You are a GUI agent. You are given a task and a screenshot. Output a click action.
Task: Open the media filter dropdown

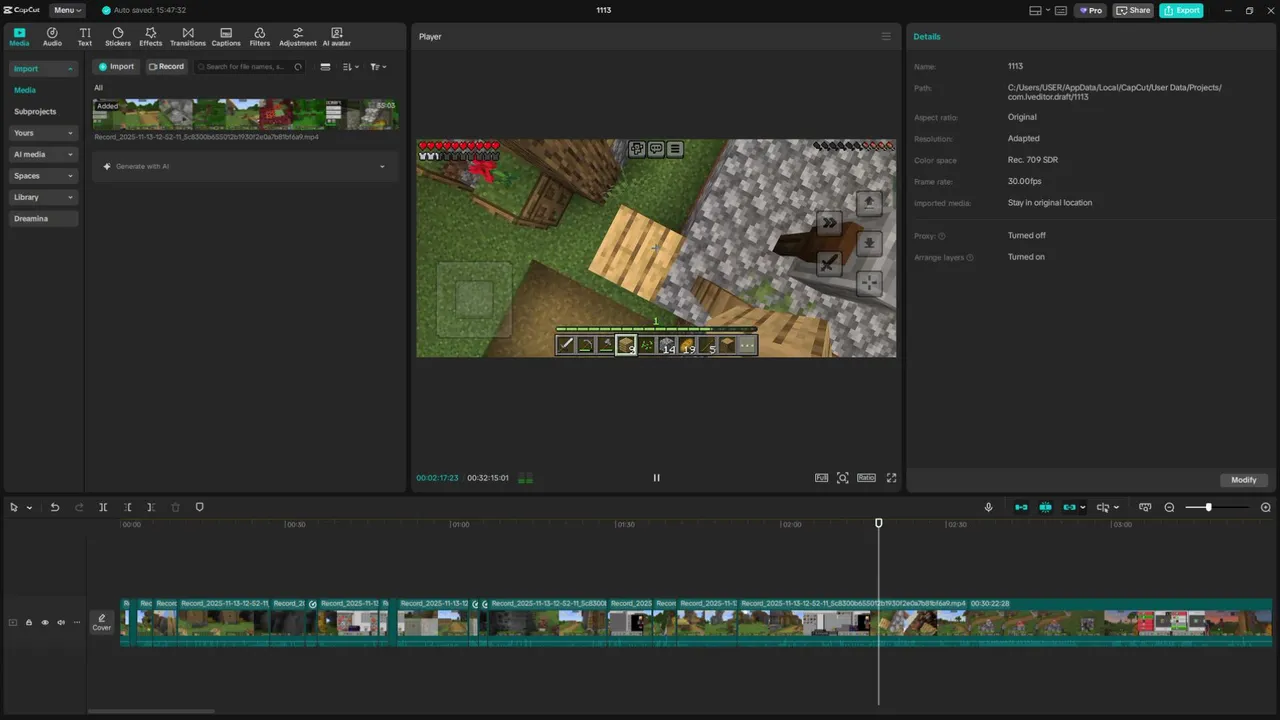pos(378,67)
